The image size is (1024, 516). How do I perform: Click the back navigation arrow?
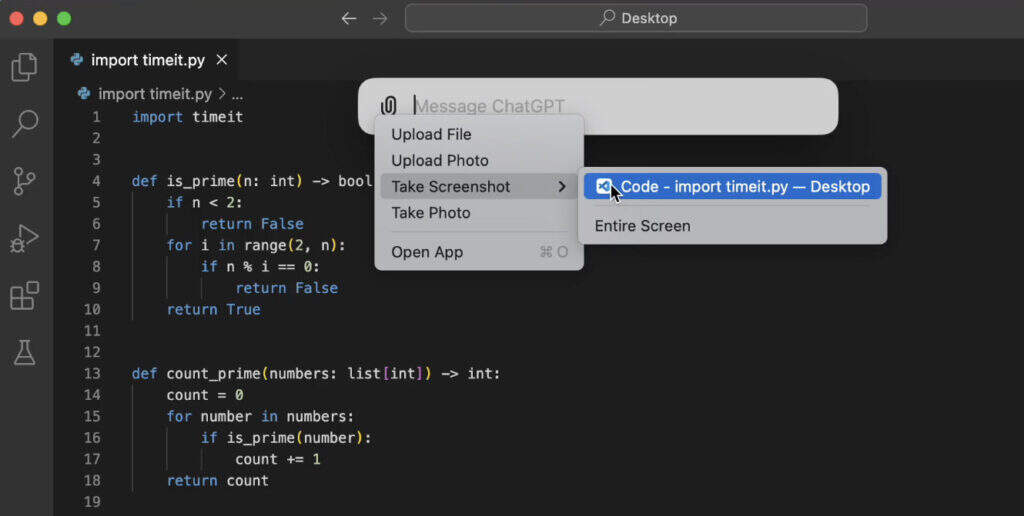(x=348, y=18)
